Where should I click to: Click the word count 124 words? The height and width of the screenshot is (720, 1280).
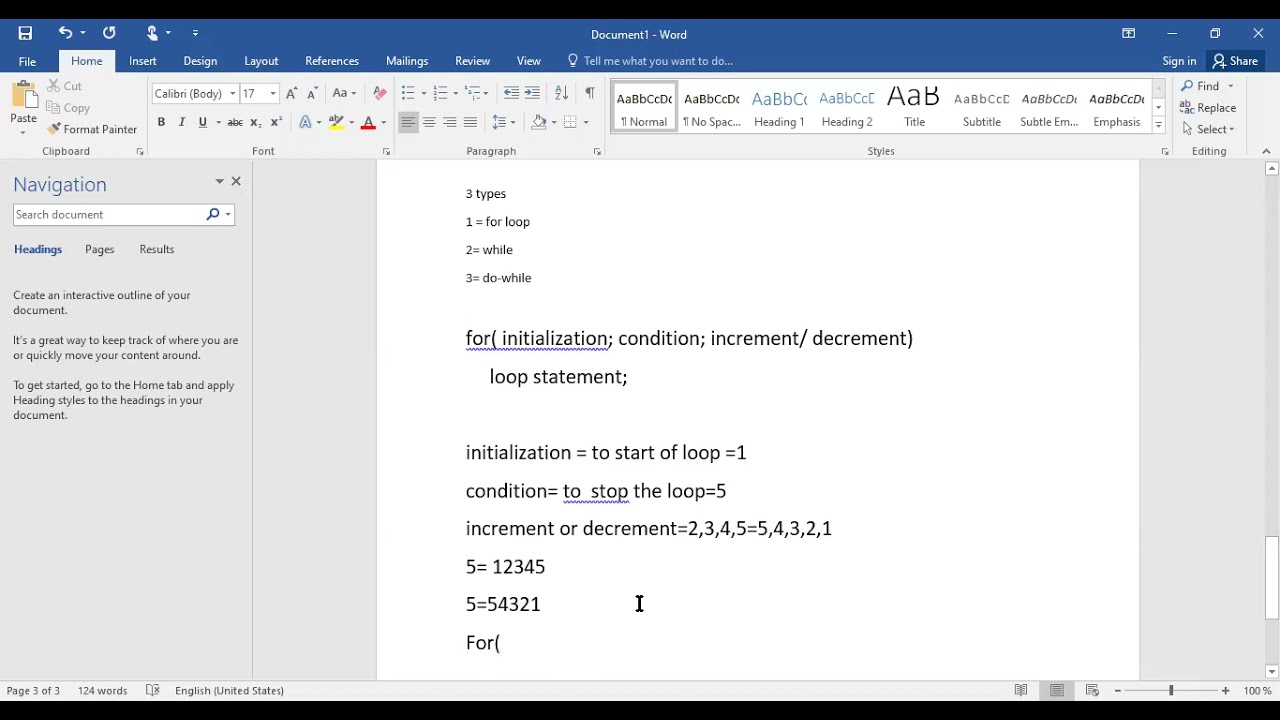pos(102,690)
